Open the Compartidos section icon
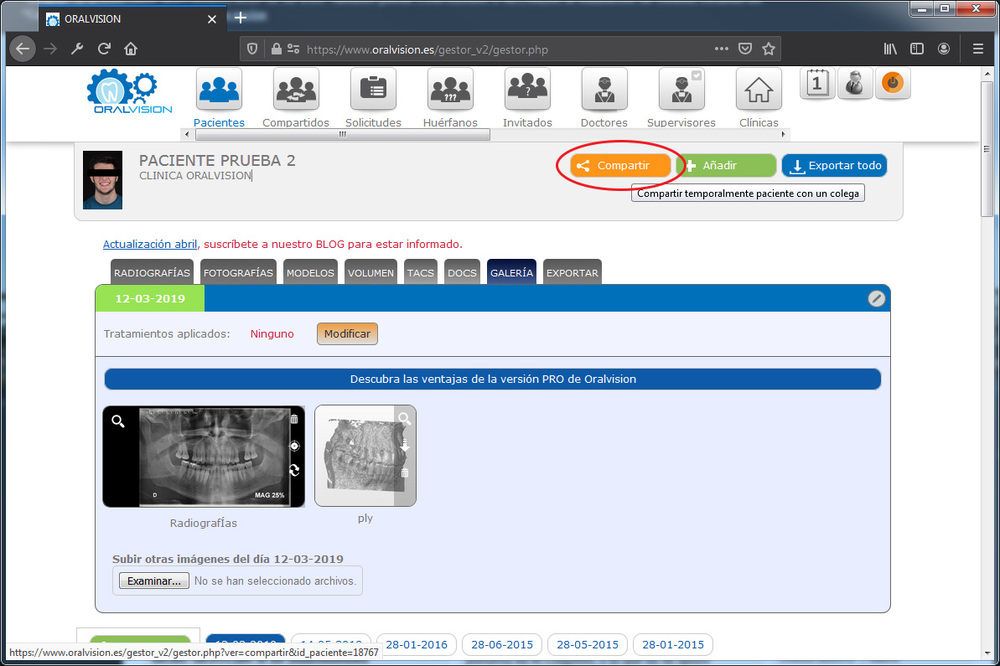This screenshot has height=666, width=1000. point(296,90)
